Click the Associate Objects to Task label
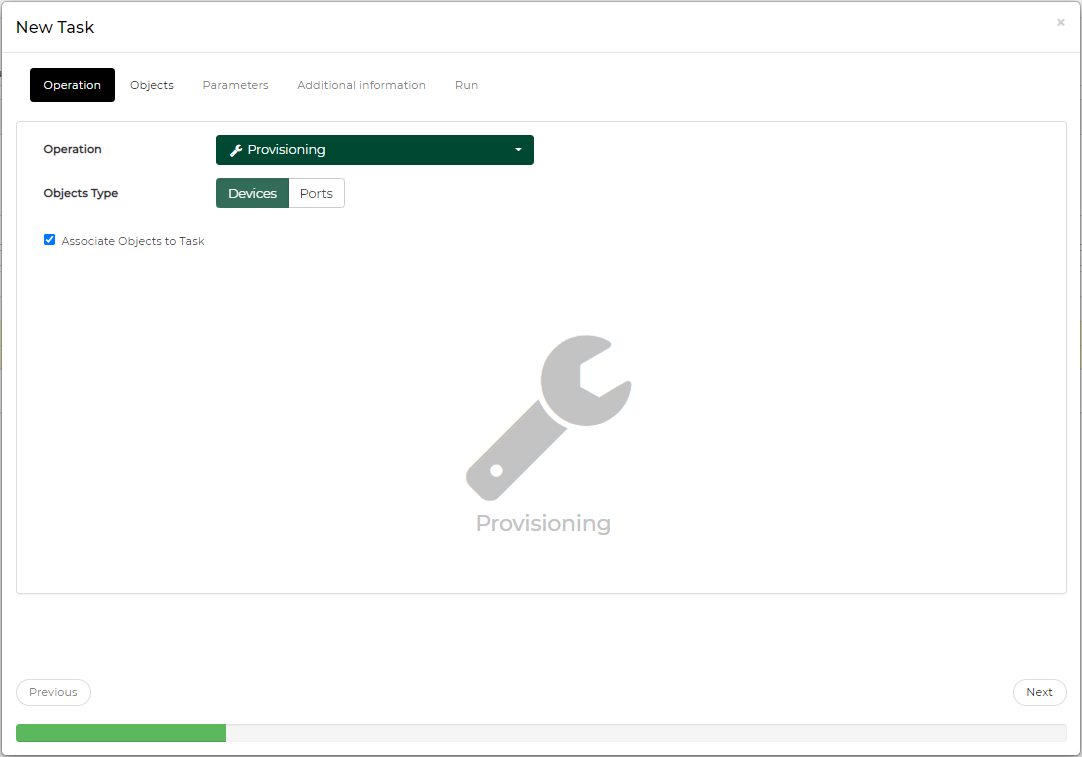Viewport: 1082px width, 757px height. tap(133, 241)
